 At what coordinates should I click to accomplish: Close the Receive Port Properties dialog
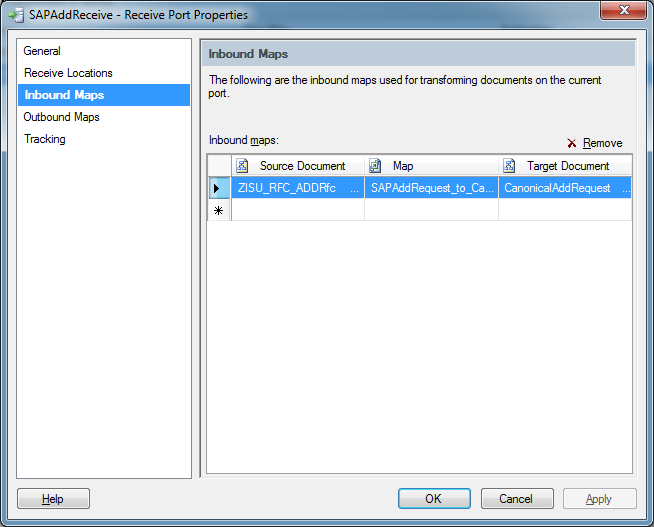(624, 10)
